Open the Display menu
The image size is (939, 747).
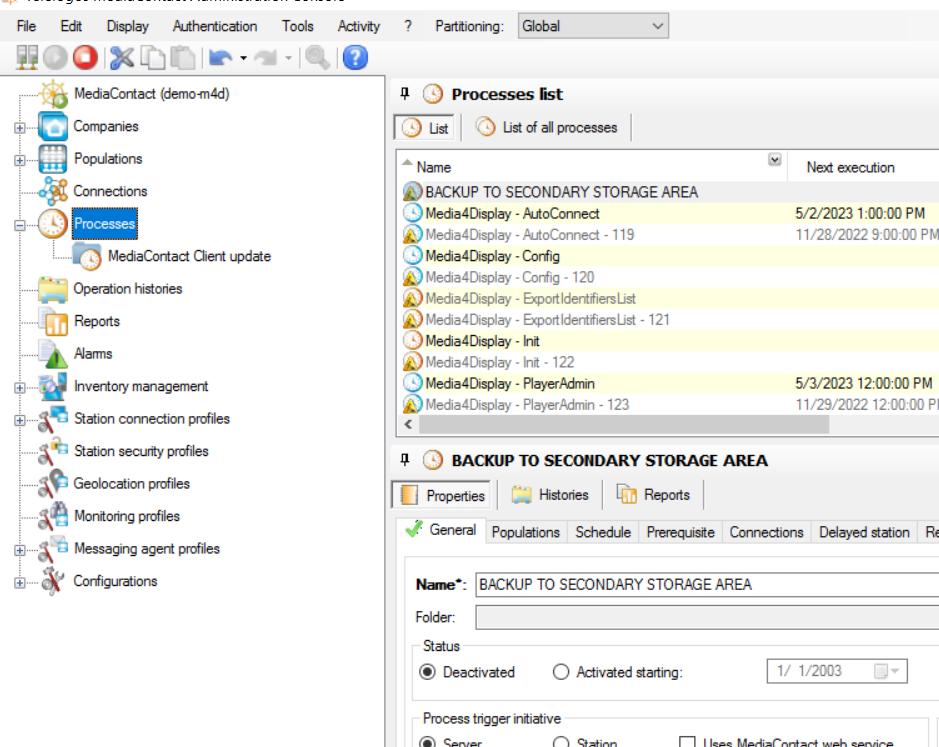[128, 26]
